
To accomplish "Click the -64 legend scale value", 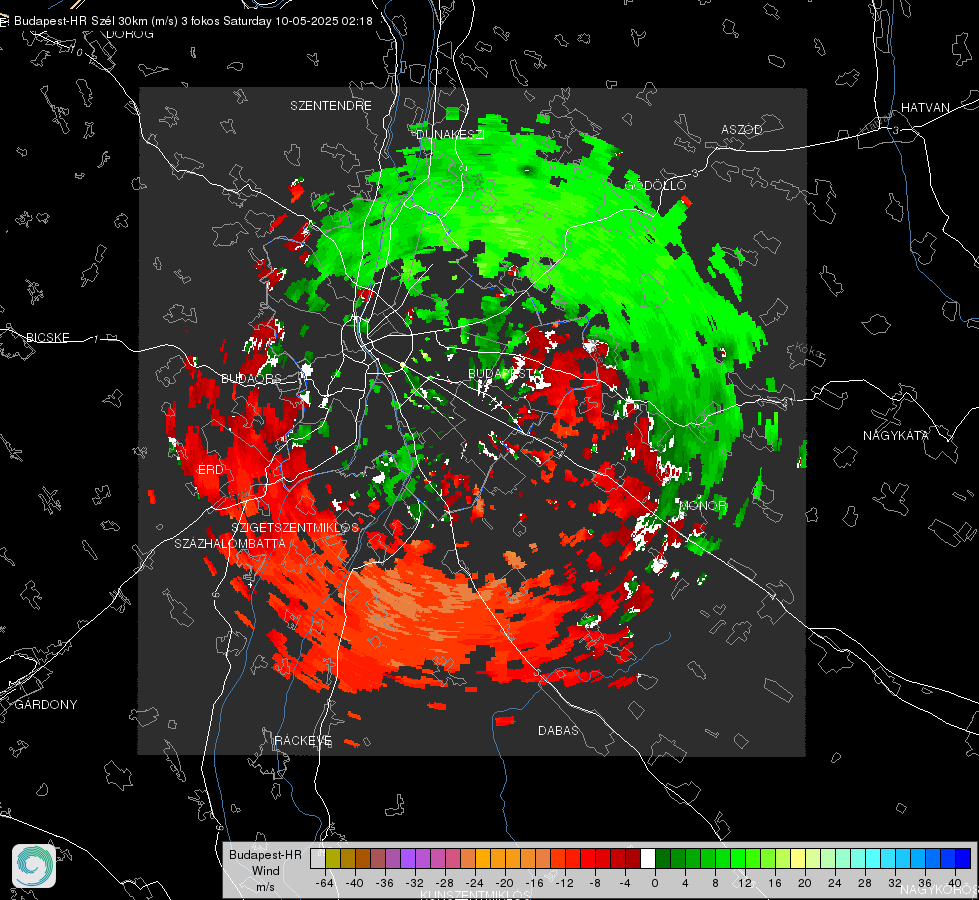I will click(x=325, y=883).
